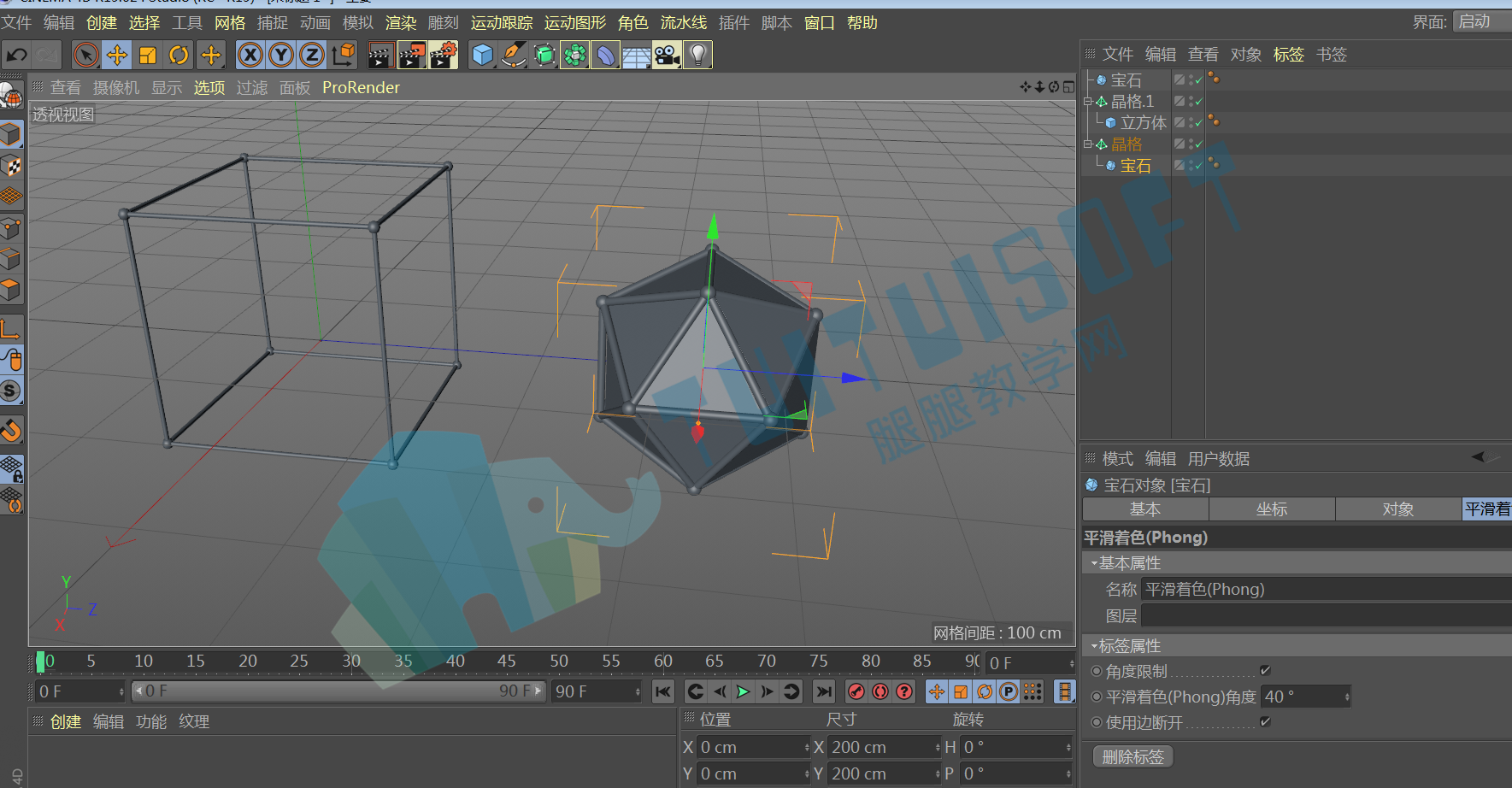Viewport: 1512px width, 788px height.
Task: Toggle the Z axis lock icon
Action: click(312, 55)
